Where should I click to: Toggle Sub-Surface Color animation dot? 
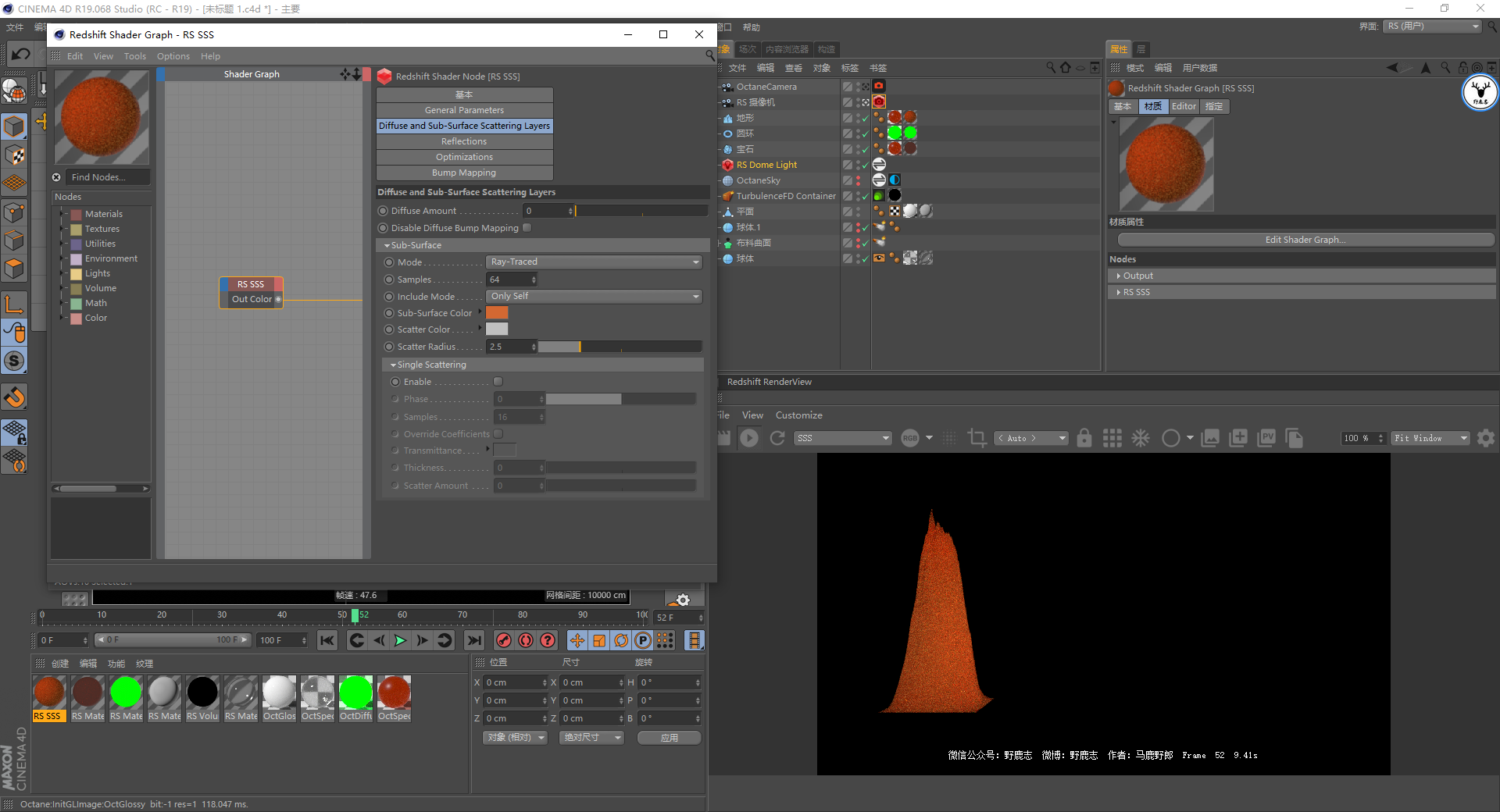click(x=389, y=313)
